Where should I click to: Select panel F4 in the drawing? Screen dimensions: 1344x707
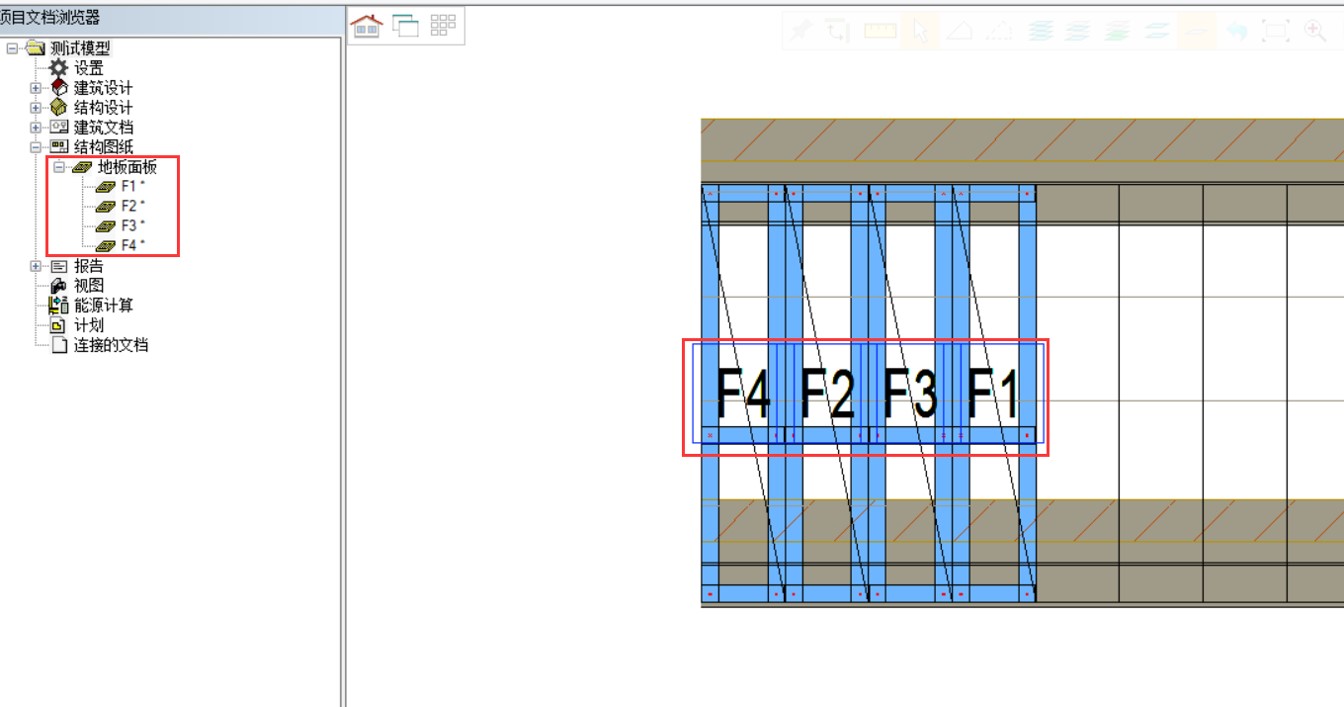[744, 393]
